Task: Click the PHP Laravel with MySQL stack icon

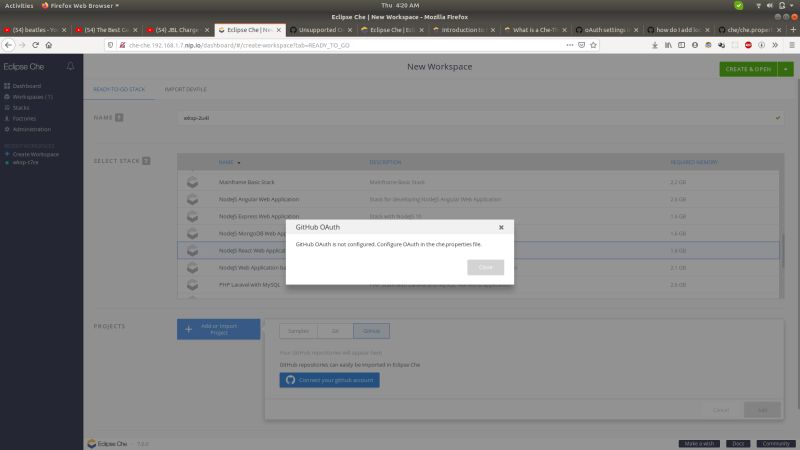Action: [x=192, y=285]
